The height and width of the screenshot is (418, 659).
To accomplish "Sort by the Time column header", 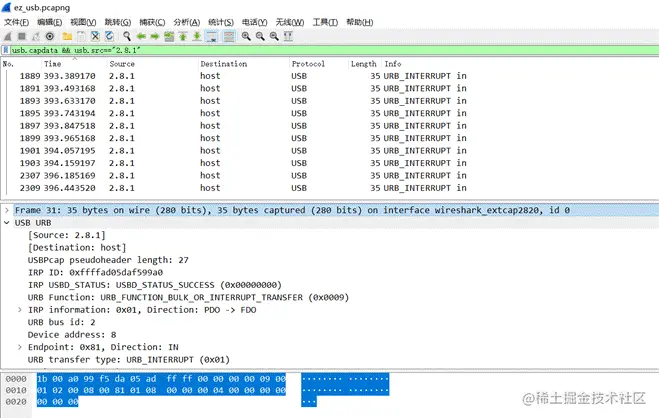I will pos(74,64).
